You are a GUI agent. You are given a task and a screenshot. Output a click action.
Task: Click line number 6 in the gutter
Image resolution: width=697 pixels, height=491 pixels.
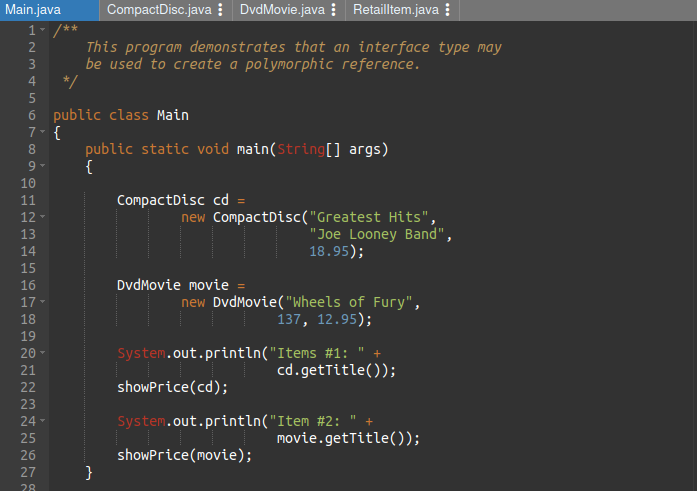(31, 115)
